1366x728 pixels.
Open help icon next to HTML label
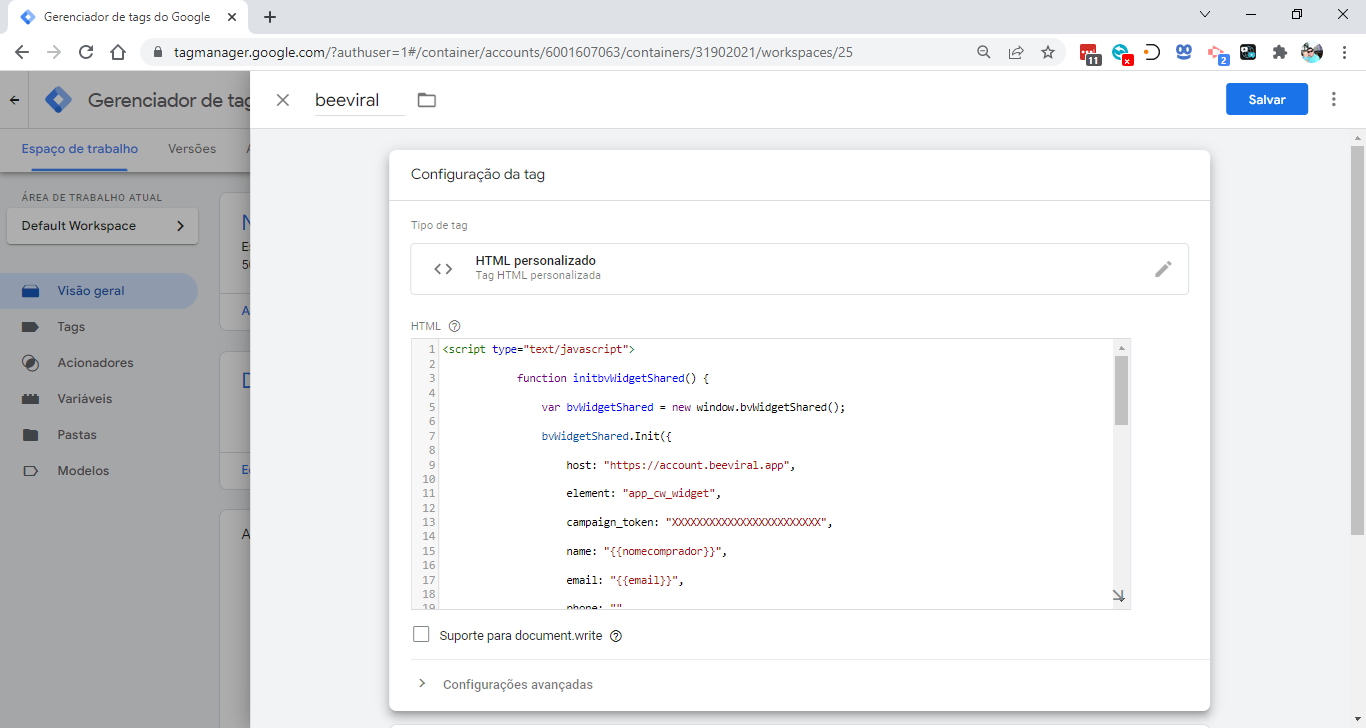point(454,326)
